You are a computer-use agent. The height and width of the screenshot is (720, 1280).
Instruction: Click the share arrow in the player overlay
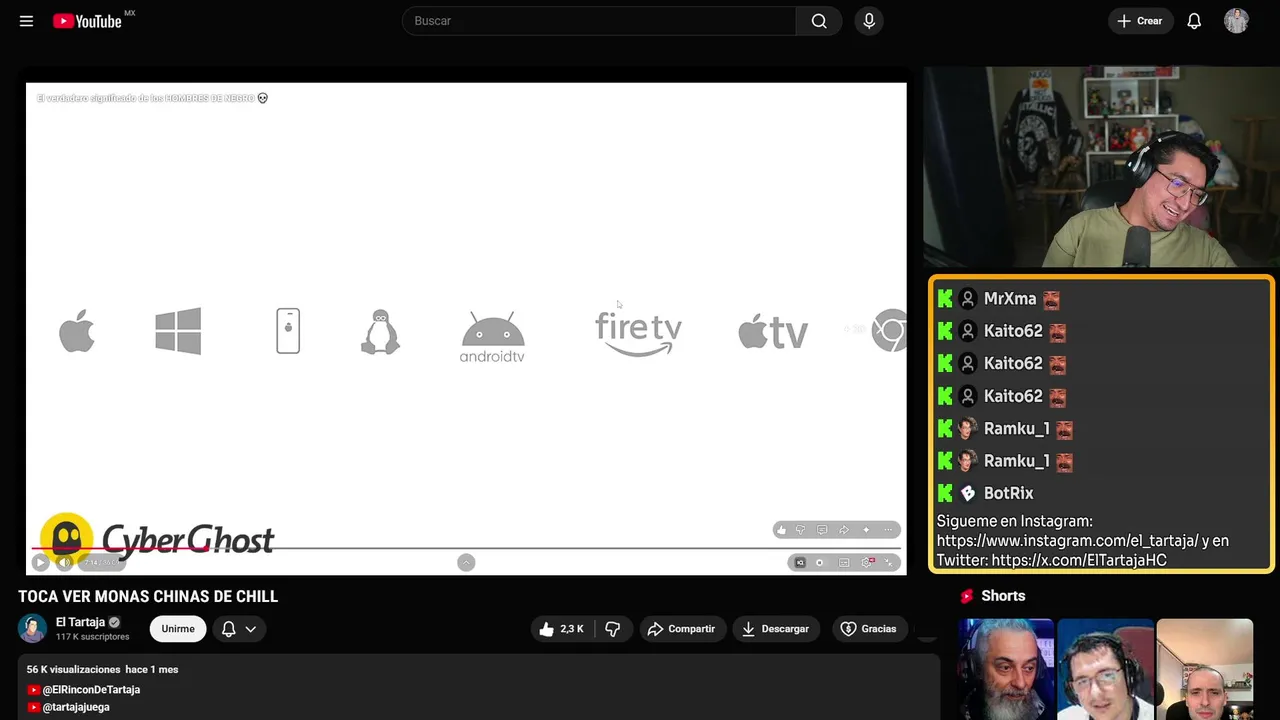click(x=844, y=530)
